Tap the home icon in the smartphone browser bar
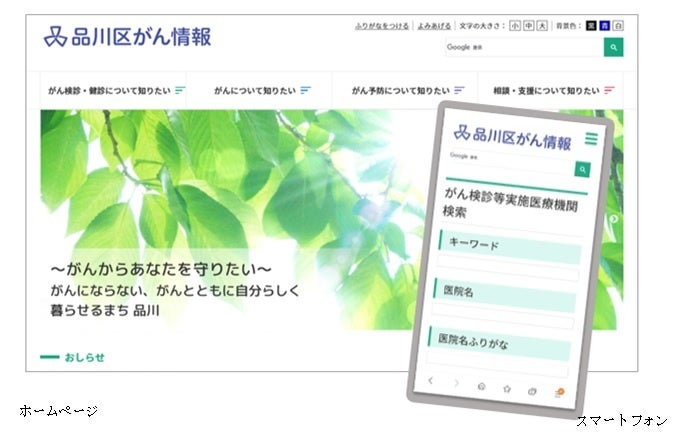This screenshot has width=697, height=439. [481, 386]
